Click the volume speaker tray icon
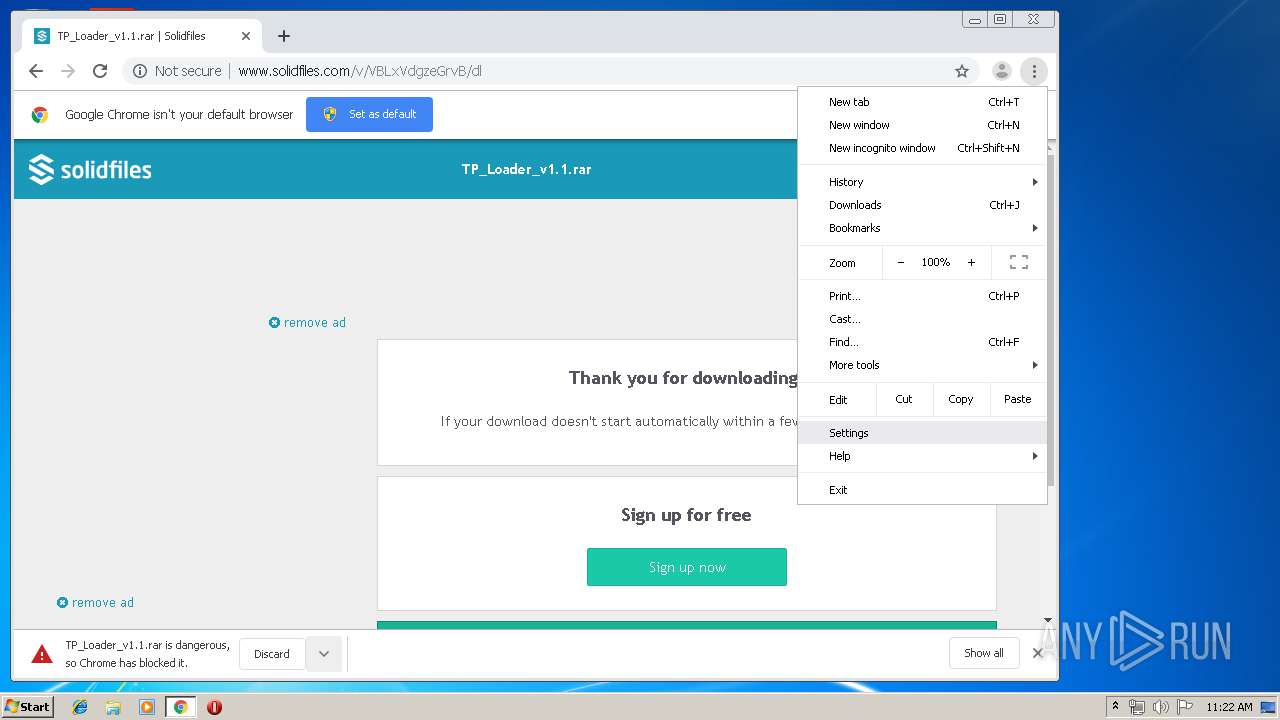Viewport: 1280px width, 720px height. pos(1161,707)
